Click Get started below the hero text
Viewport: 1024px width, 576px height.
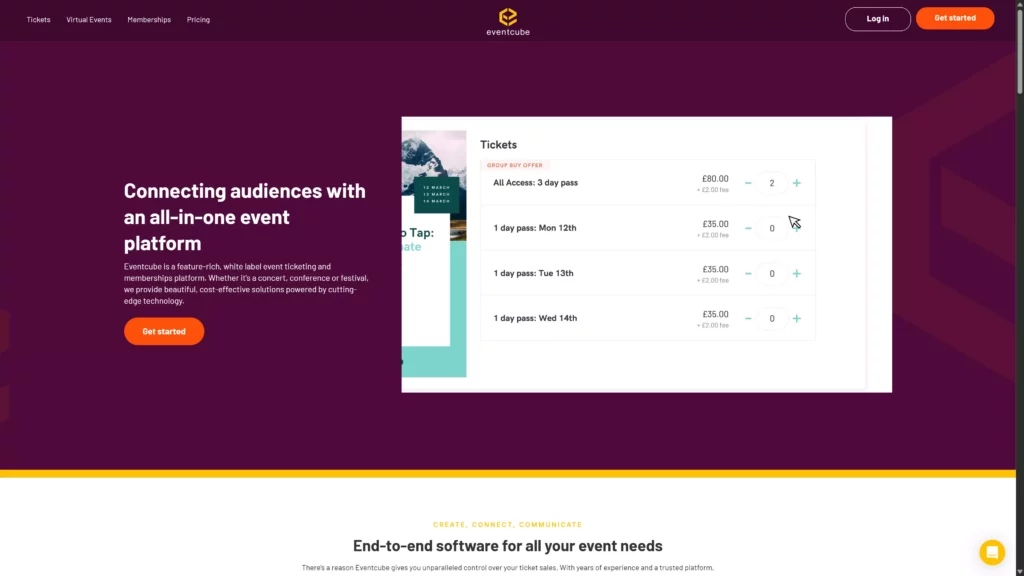[164, 331]
